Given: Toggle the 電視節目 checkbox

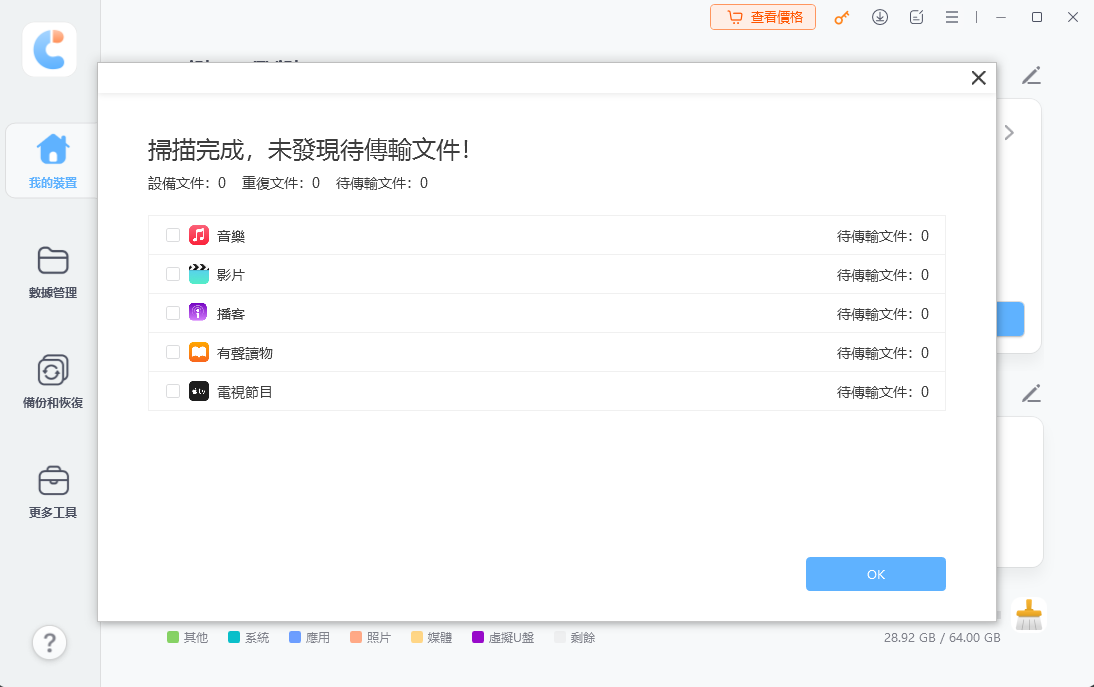Looking at the screenshot, I should [x=172, y=391].
